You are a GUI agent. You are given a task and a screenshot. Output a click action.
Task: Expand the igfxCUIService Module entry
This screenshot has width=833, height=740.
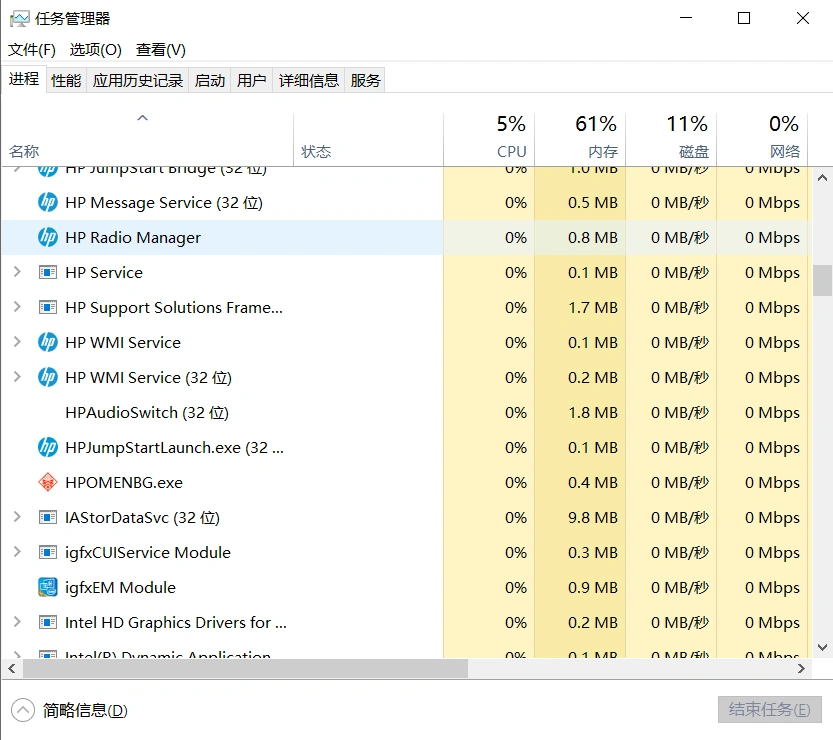point(17,553)
